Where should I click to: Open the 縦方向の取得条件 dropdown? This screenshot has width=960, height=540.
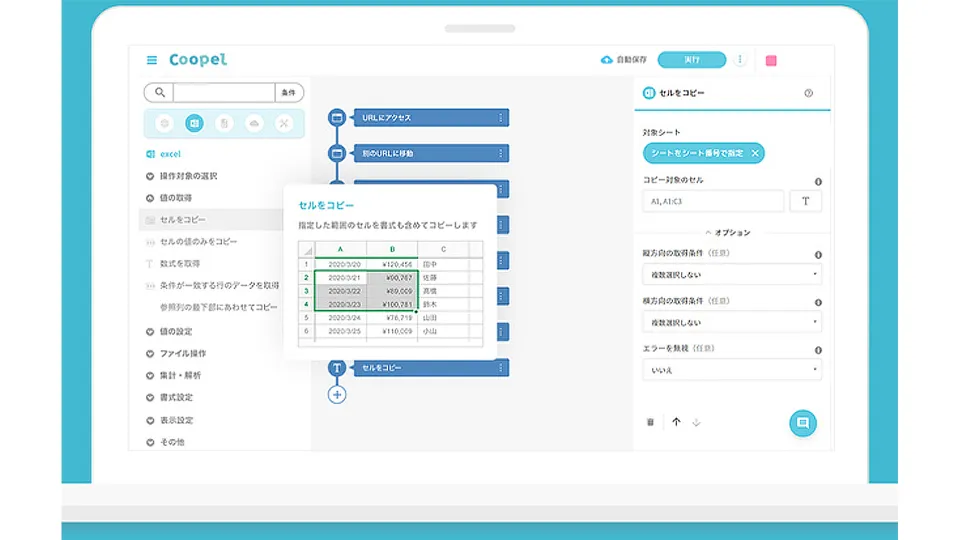(x=732, y=274)
